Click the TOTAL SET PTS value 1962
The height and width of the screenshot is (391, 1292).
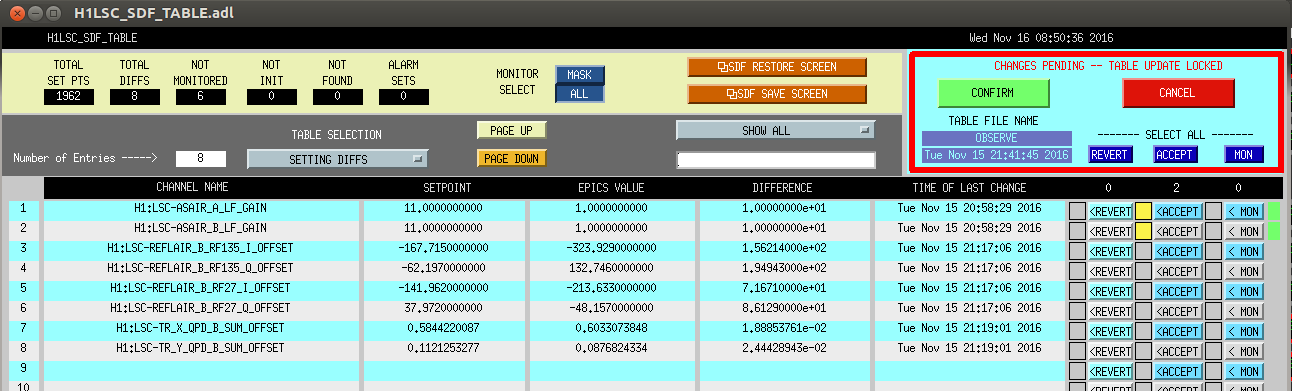click(69, 97)
